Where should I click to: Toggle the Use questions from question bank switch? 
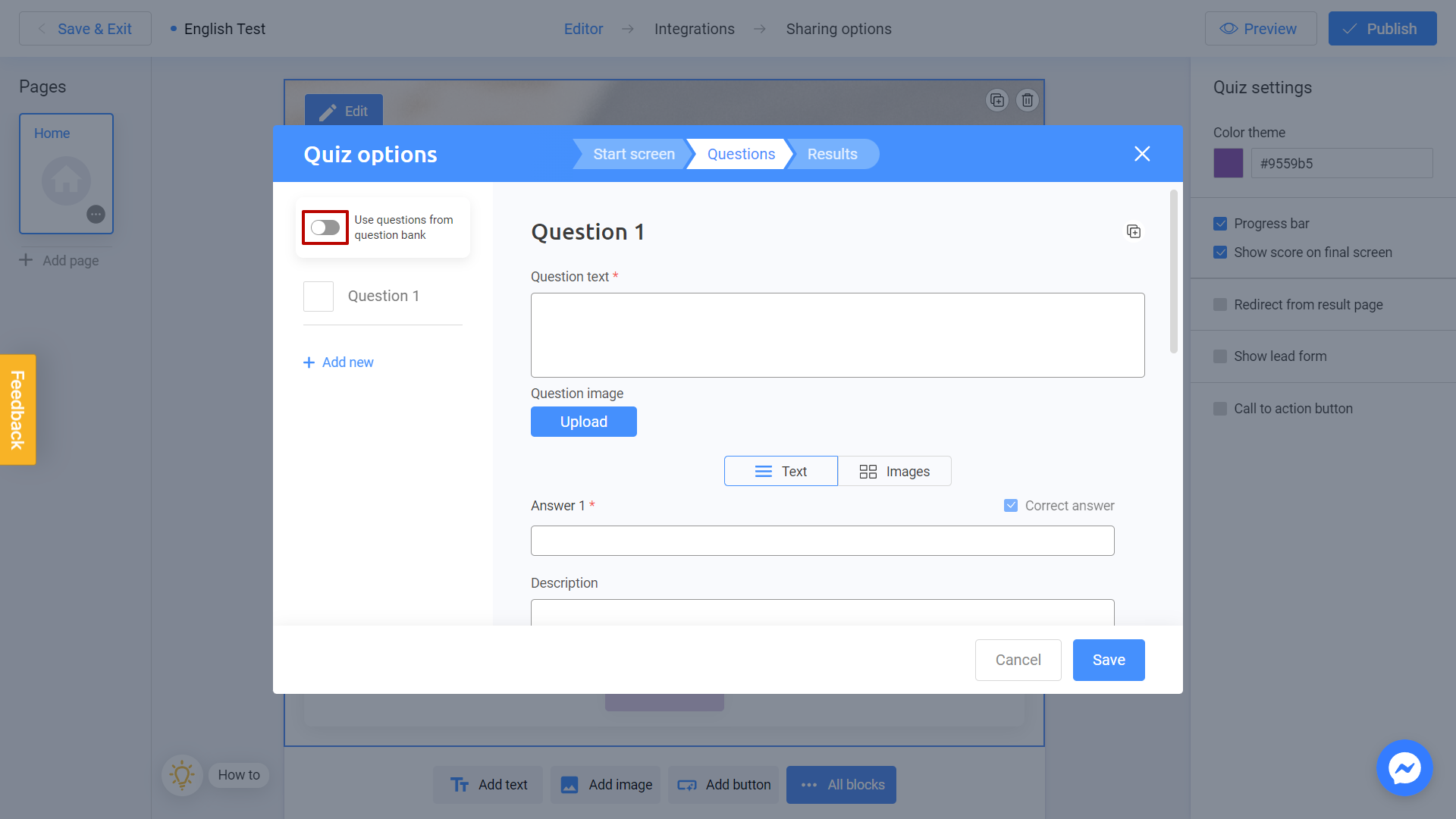(x=325, y=227)
